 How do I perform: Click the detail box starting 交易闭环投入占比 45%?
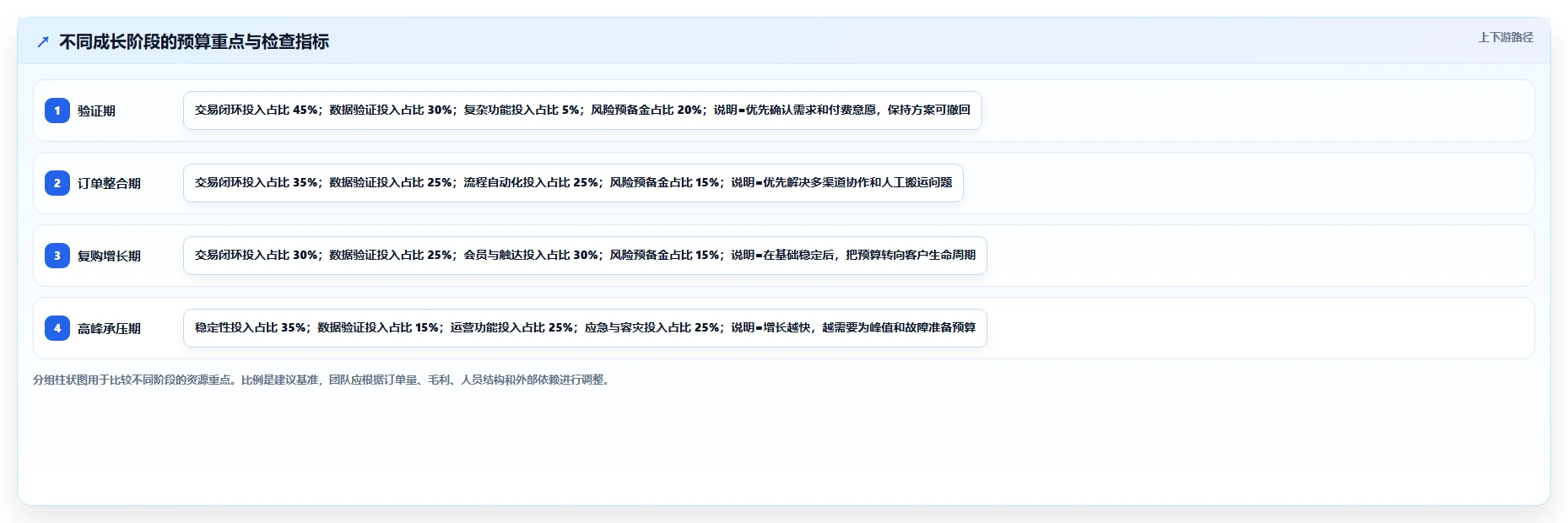click(x=582, y=111)
